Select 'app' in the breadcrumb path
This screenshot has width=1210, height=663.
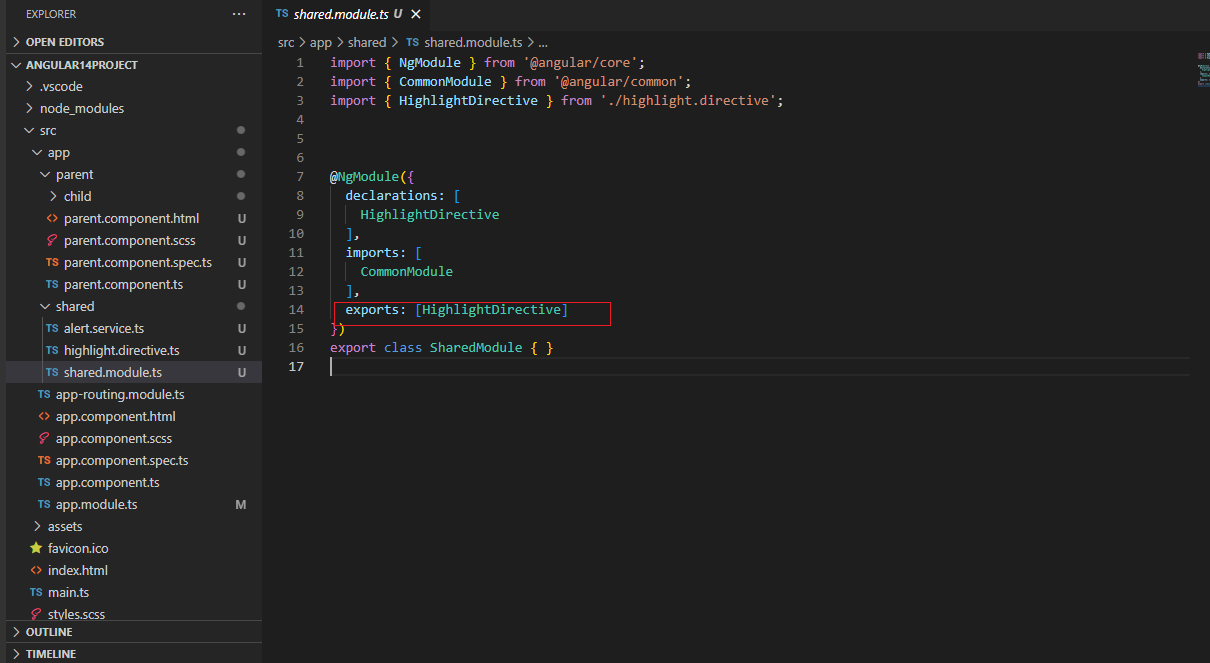pyautogui.click(x=320, y=42)
